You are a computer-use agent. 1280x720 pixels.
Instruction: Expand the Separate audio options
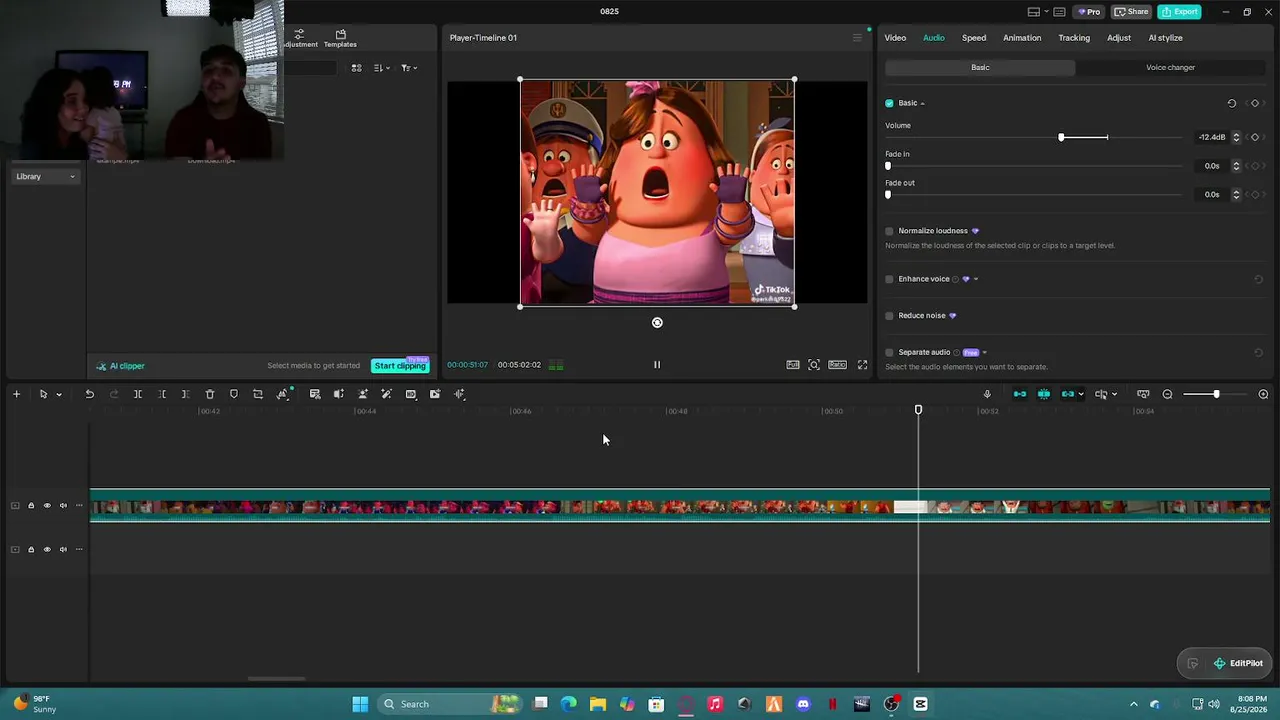pos(985,352)
